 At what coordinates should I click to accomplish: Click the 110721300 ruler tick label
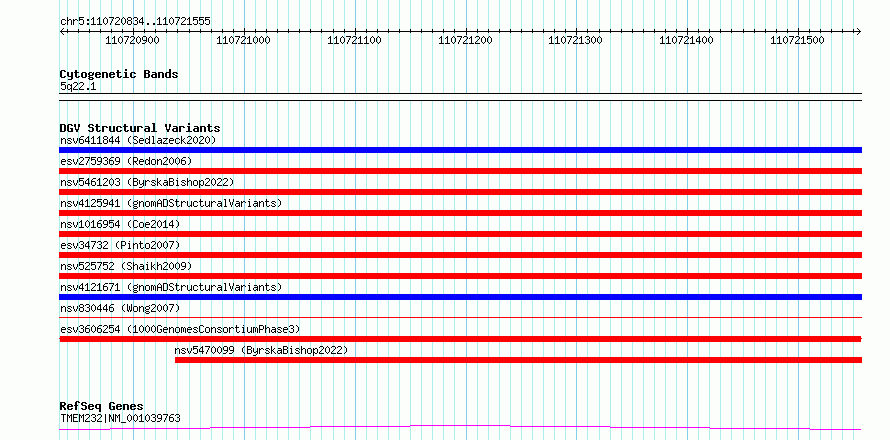[x=576, y=40]
